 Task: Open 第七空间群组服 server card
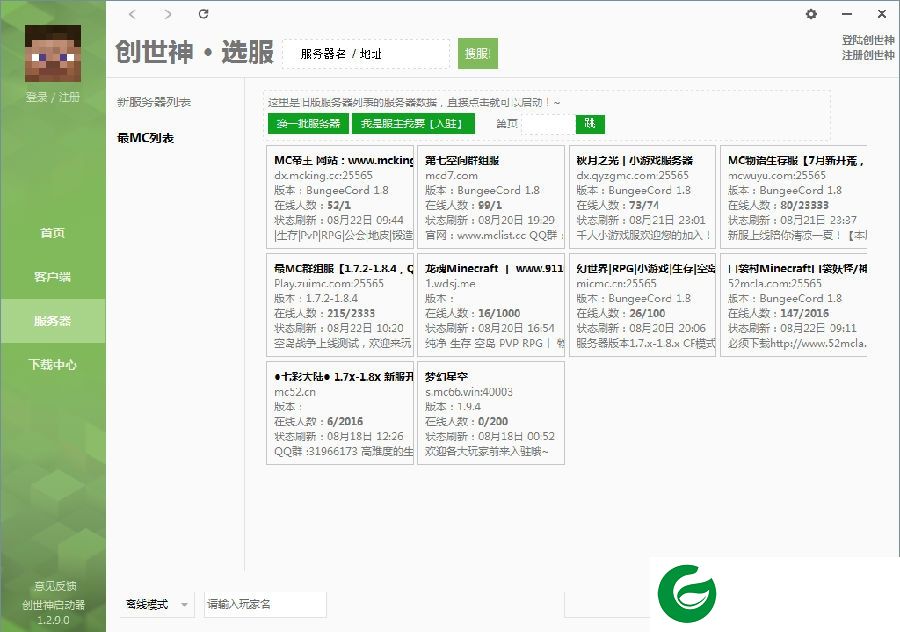click(x=491, y=197)
